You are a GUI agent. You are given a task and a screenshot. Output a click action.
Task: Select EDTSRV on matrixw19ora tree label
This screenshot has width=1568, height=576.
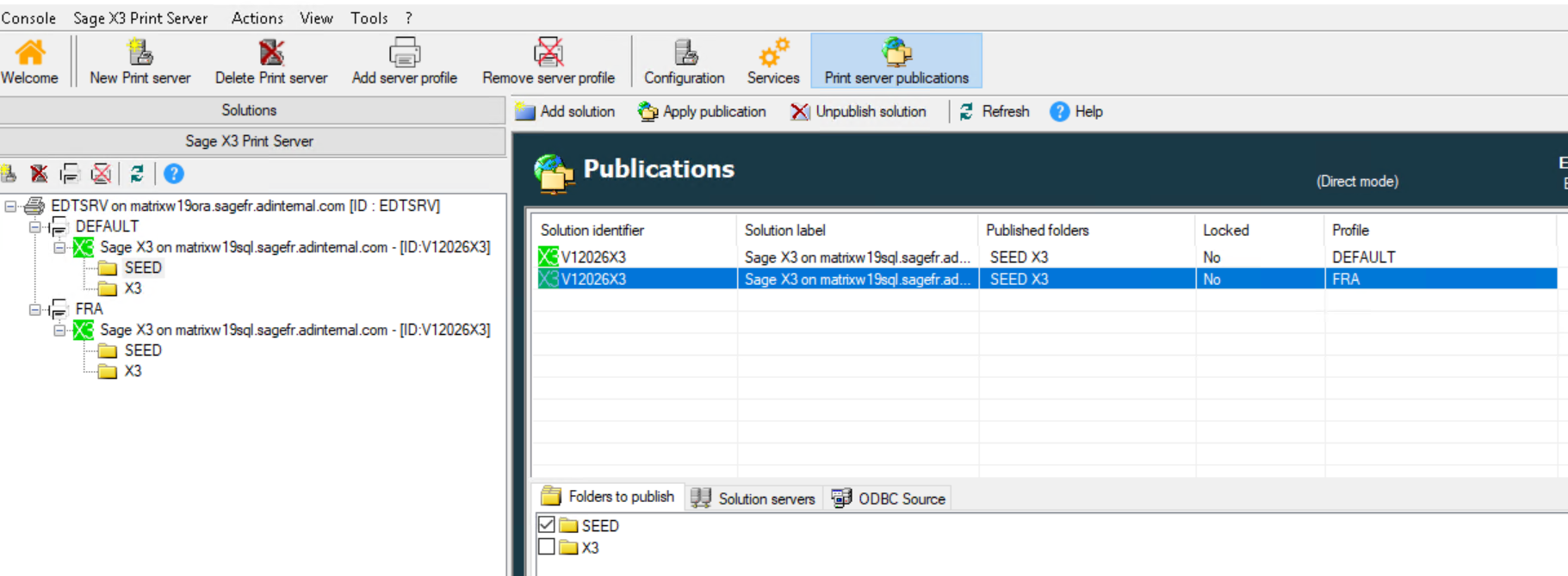pyautogui.click(x=245, y=206)
